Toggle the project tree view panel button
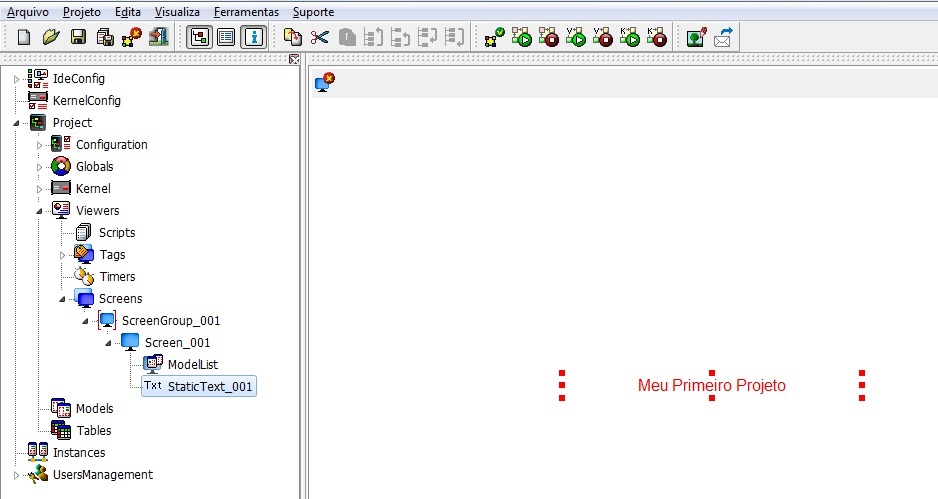Viewport: 938px width, 499px height. [x=199, y=37]
